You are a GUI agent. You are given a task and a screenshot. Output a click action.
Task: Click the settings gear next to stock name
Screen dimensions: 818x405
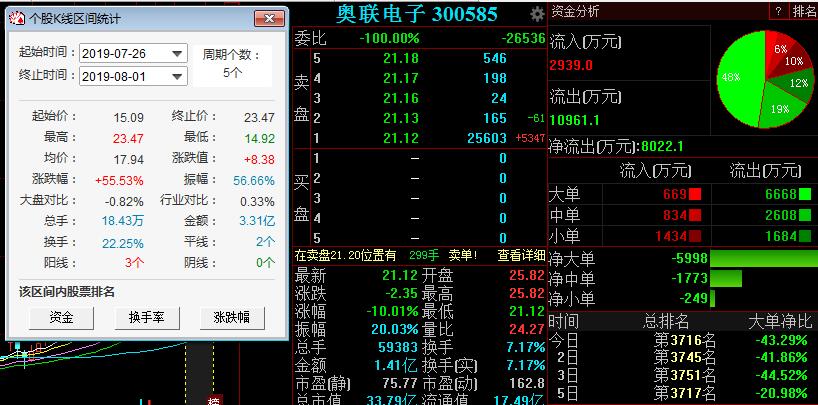click(538, 13)
